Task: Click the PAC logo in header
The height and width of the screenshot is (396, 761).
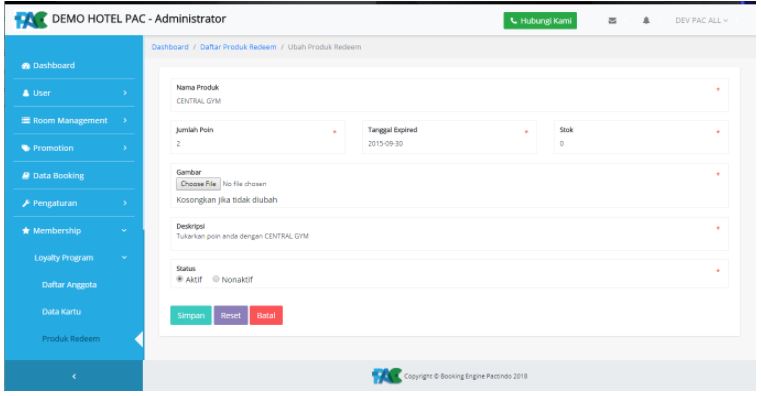Action: [x=31, y=20]
